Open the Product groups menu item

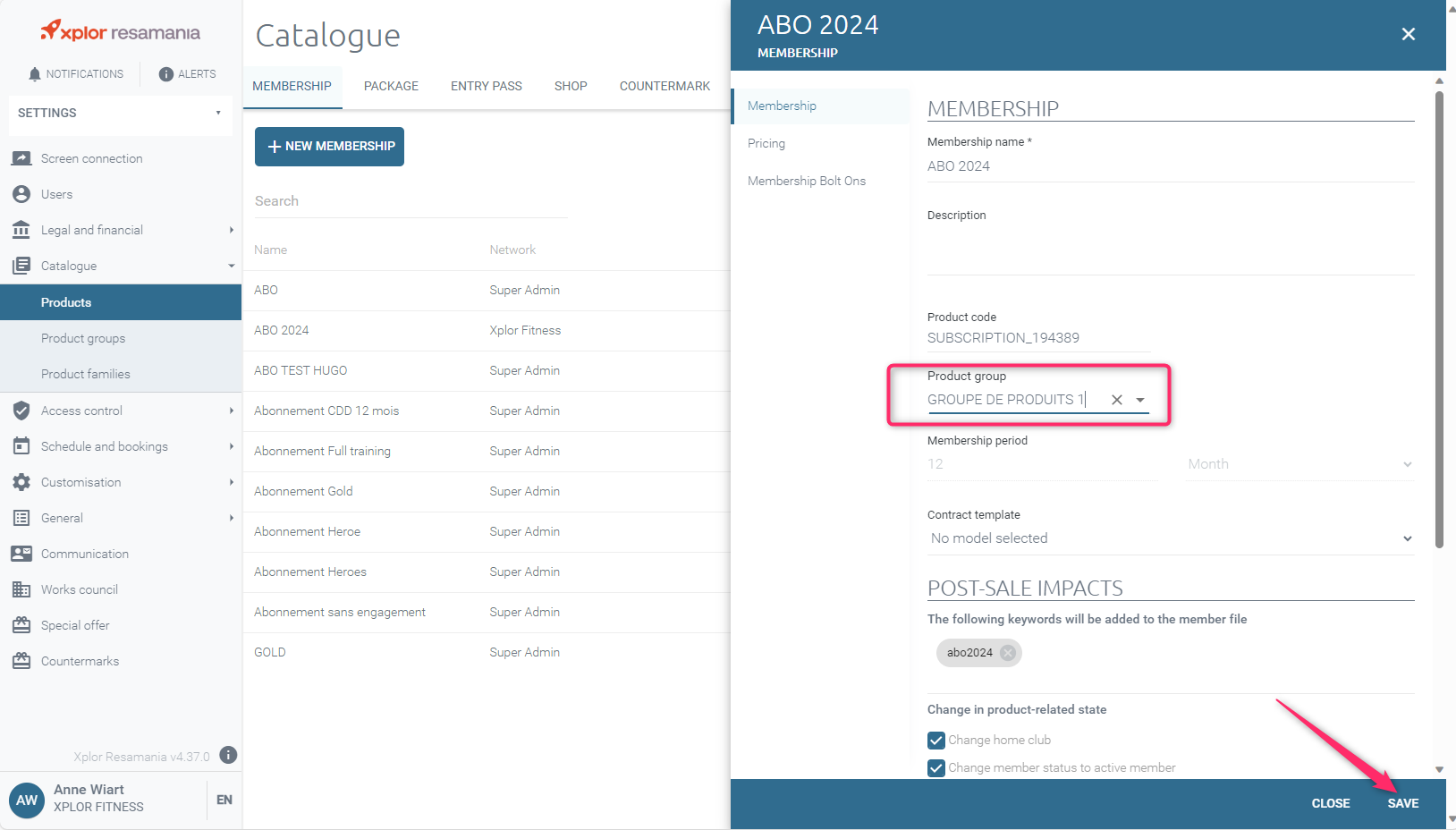point(83,338)
